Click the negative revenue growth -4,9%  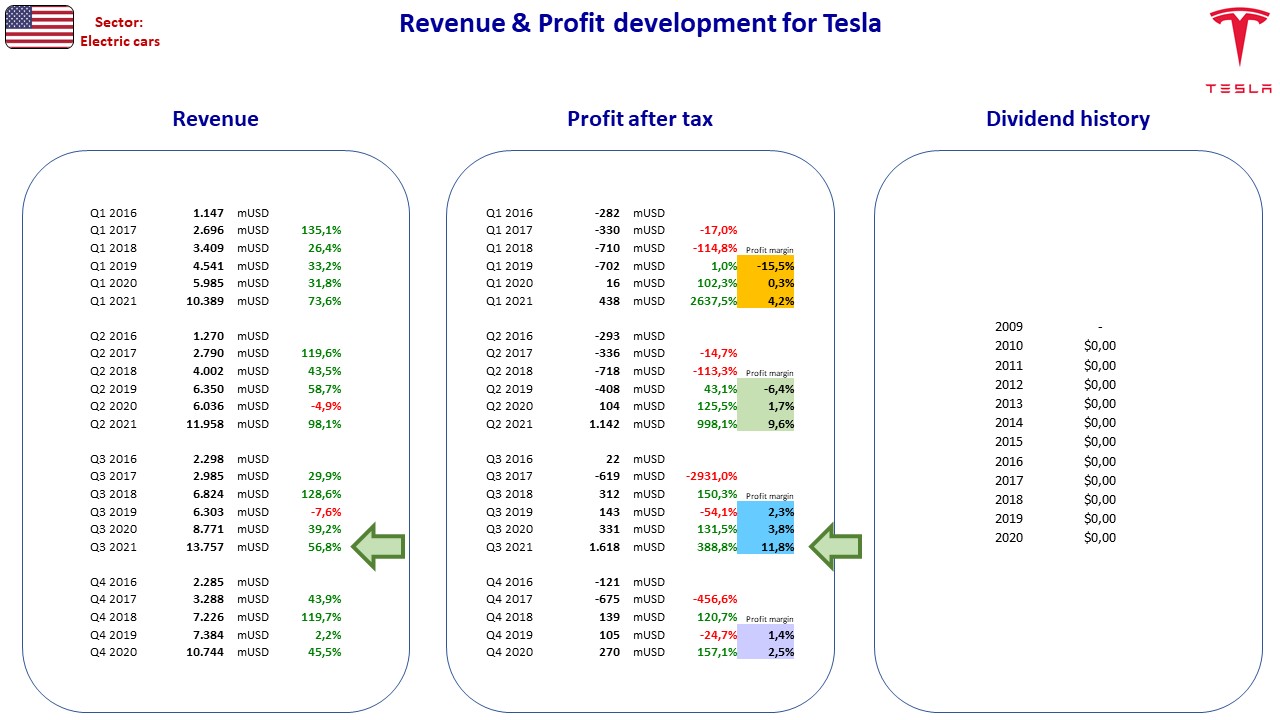pyautogui.click(x=325, y=406)
